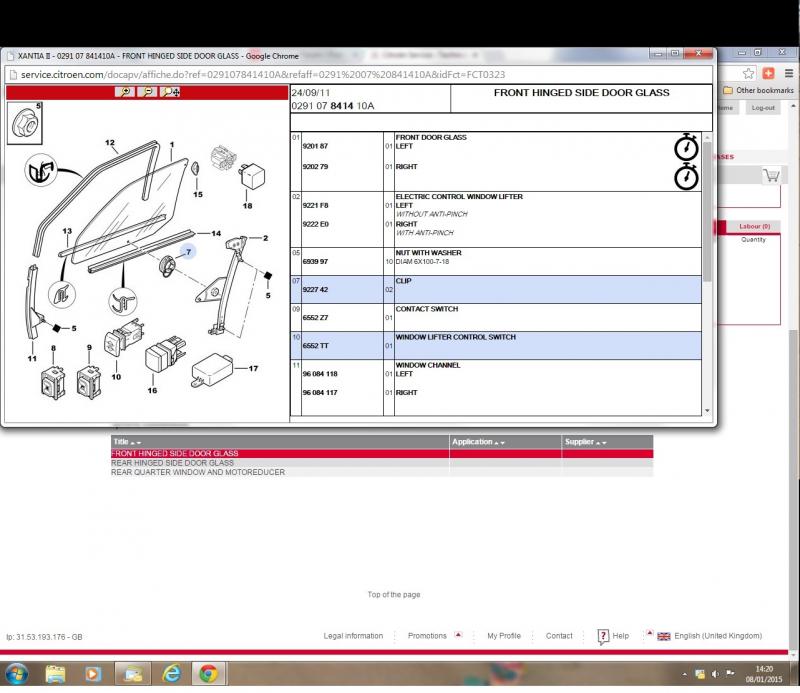
Task: Click the zoom-and-move magnifier tool icon
Action: (170, 92)
